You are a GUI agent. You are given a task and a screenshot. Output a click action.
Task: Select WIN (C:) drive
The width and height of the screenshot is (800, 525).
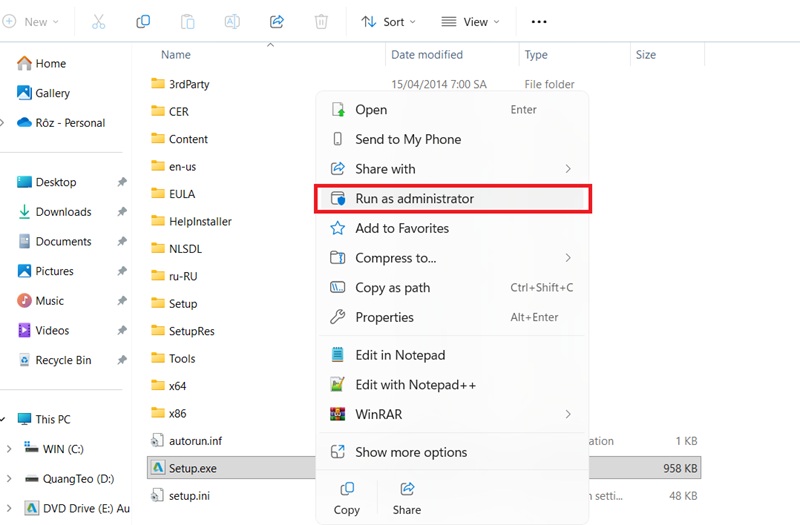pos(54,449)
